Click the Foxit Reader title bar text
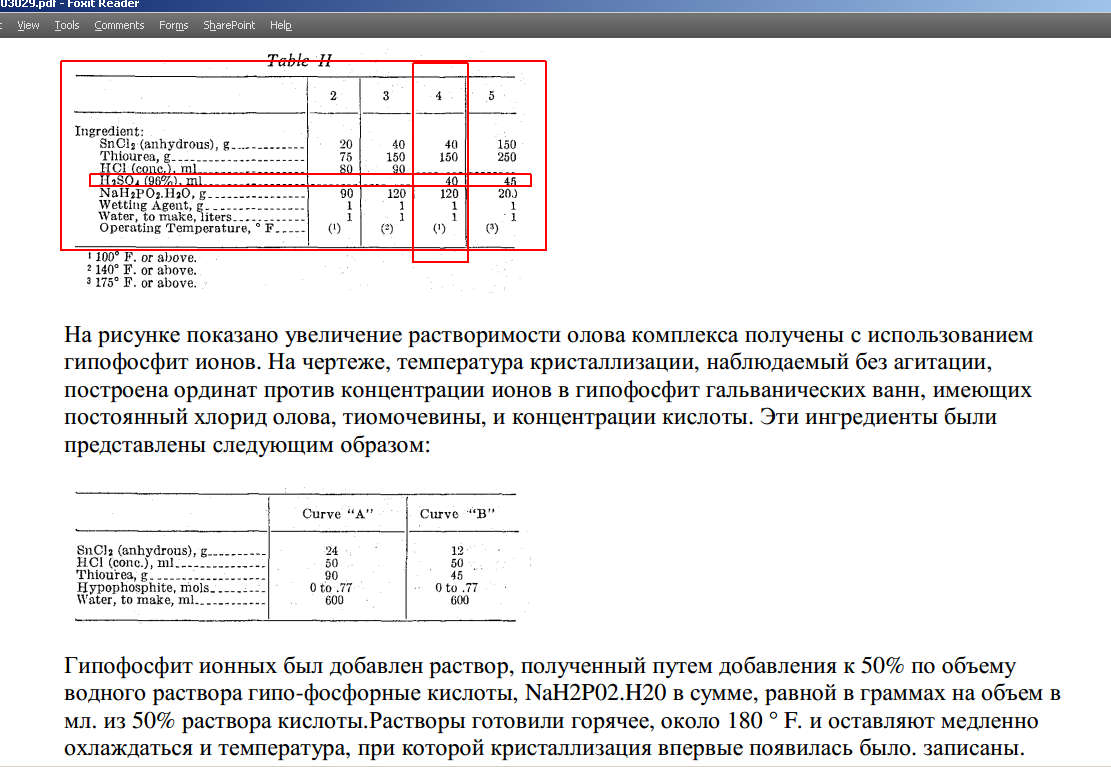Viewport: 1111px width, 767px height. tap(70, 4)
